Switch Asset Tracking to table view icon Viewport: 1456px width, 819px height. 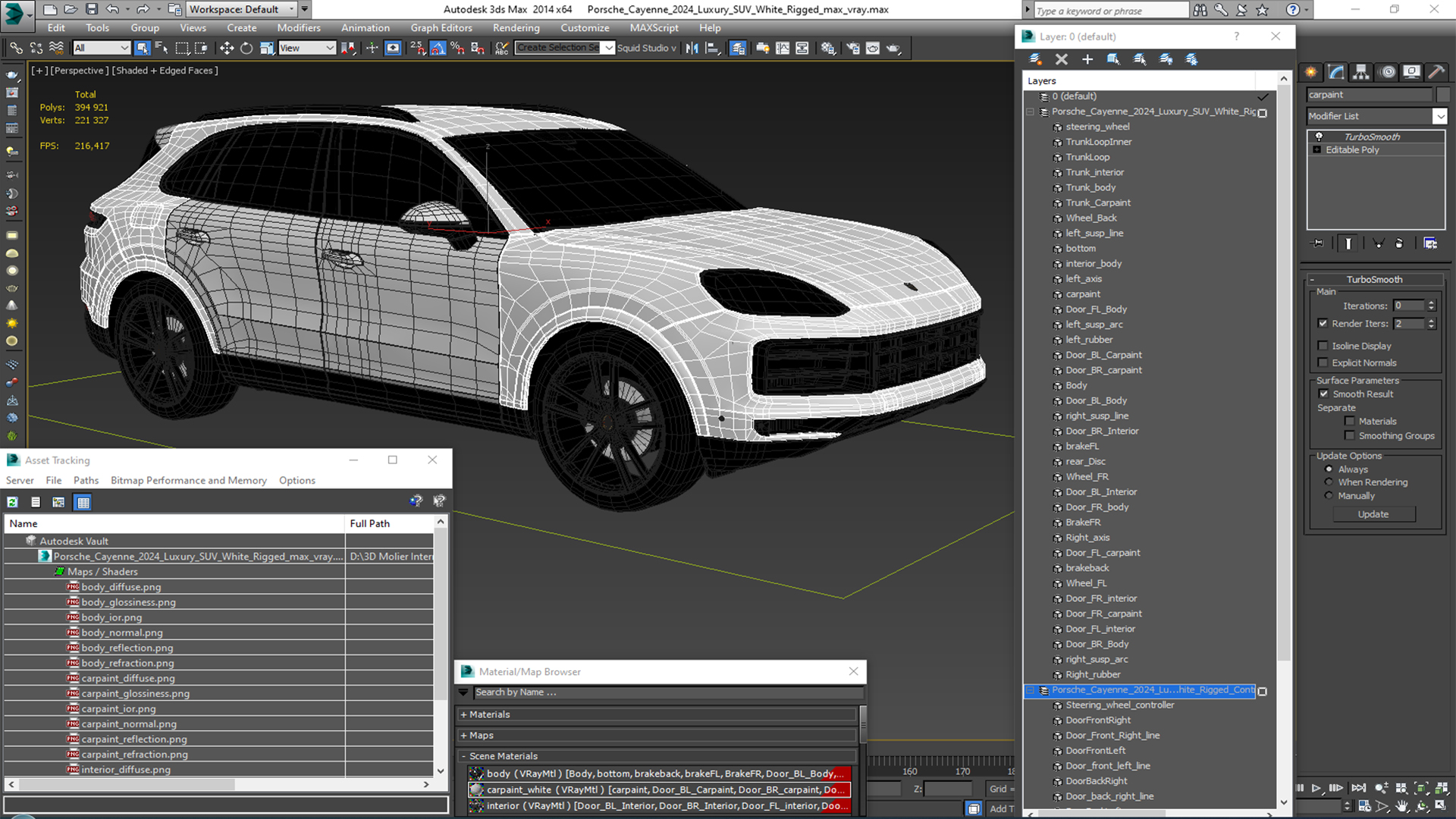point(83,502)
